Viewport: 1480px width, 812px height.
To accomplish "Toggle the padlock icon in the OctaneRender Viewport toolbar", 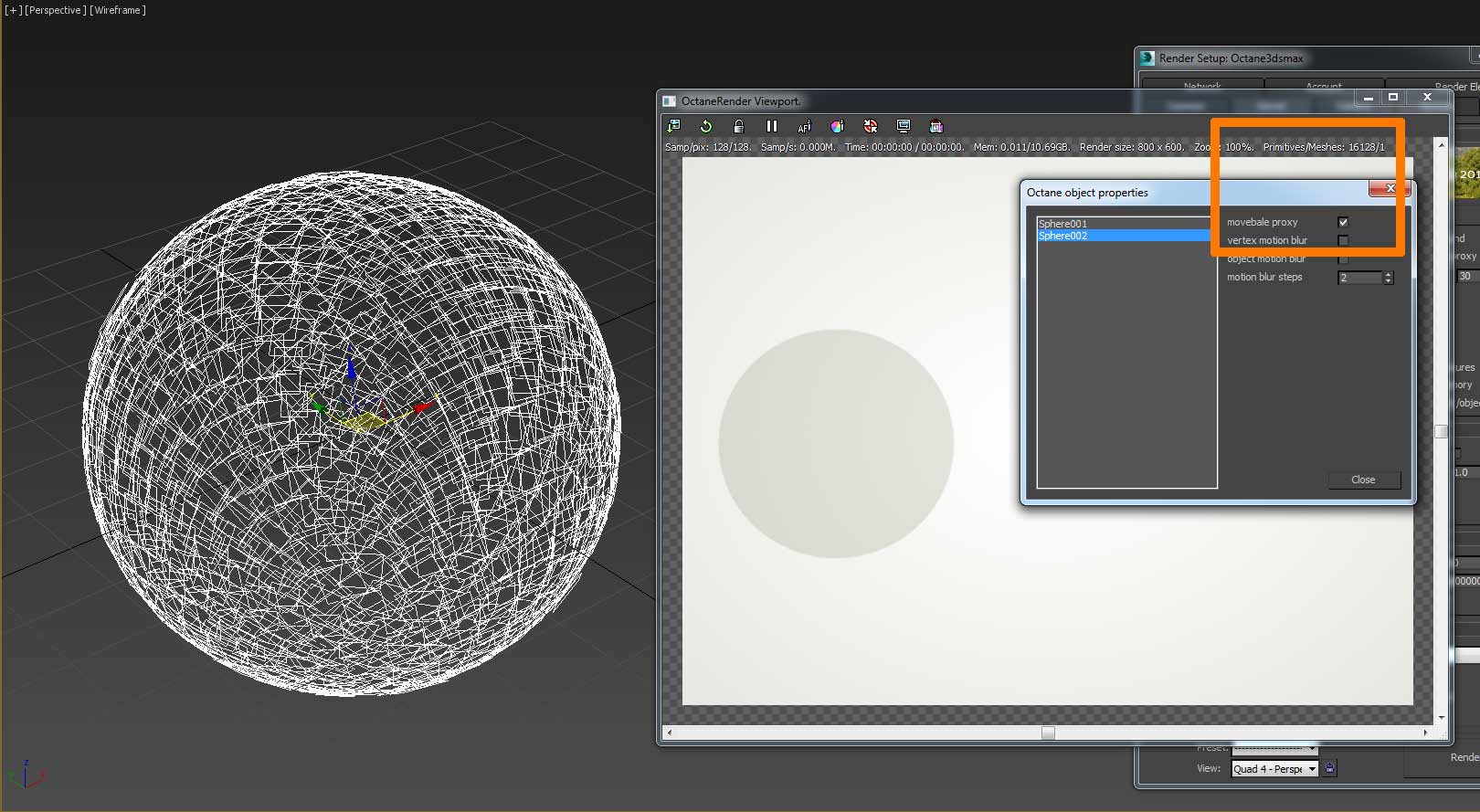I will [739, 126].
